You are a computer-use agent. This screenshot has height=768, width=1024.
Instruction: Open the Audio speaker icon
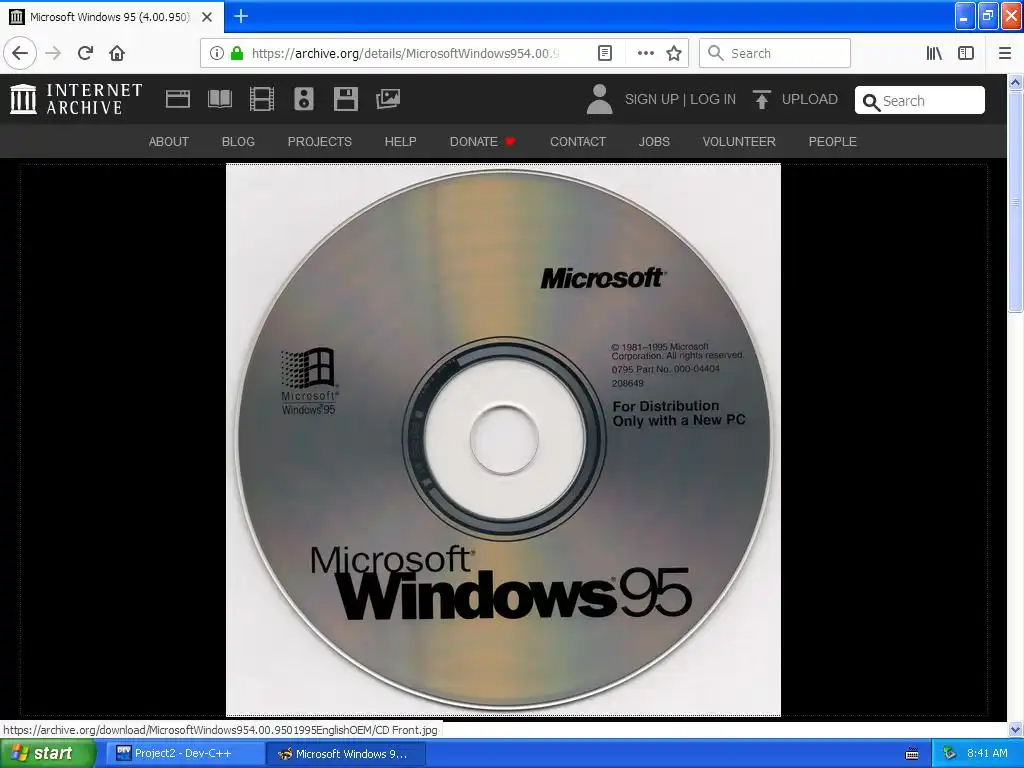tap(304, 99)
